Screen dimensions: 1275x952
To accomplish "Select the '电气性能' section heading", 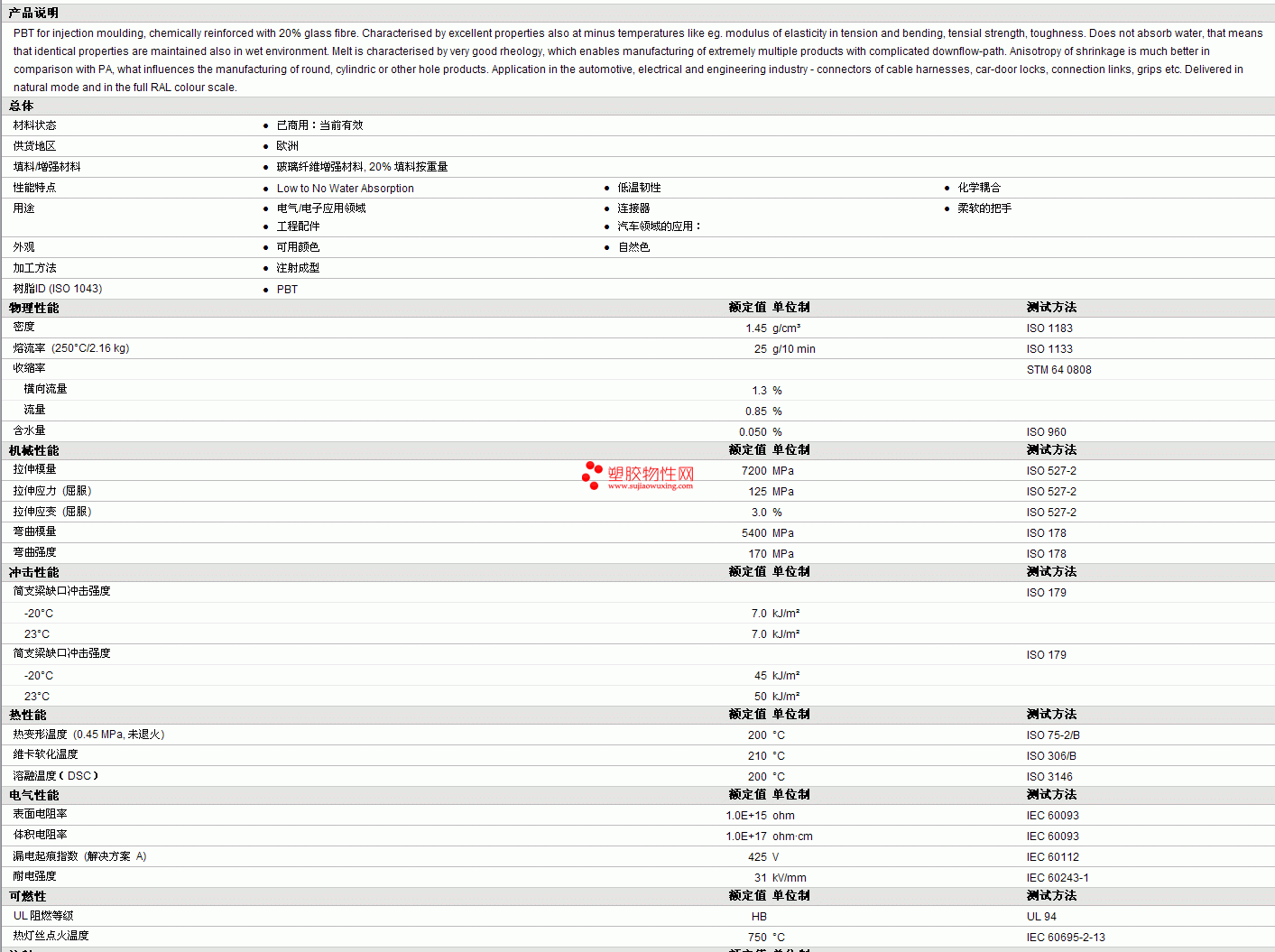I will pos(33,795).
